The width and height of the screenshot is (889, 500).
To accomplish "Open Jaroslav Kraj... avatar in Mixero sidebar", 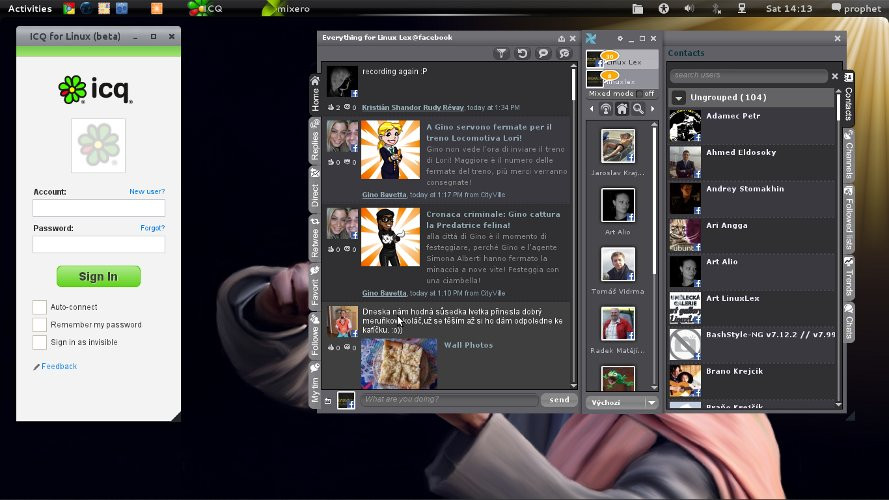I will 618,146.
